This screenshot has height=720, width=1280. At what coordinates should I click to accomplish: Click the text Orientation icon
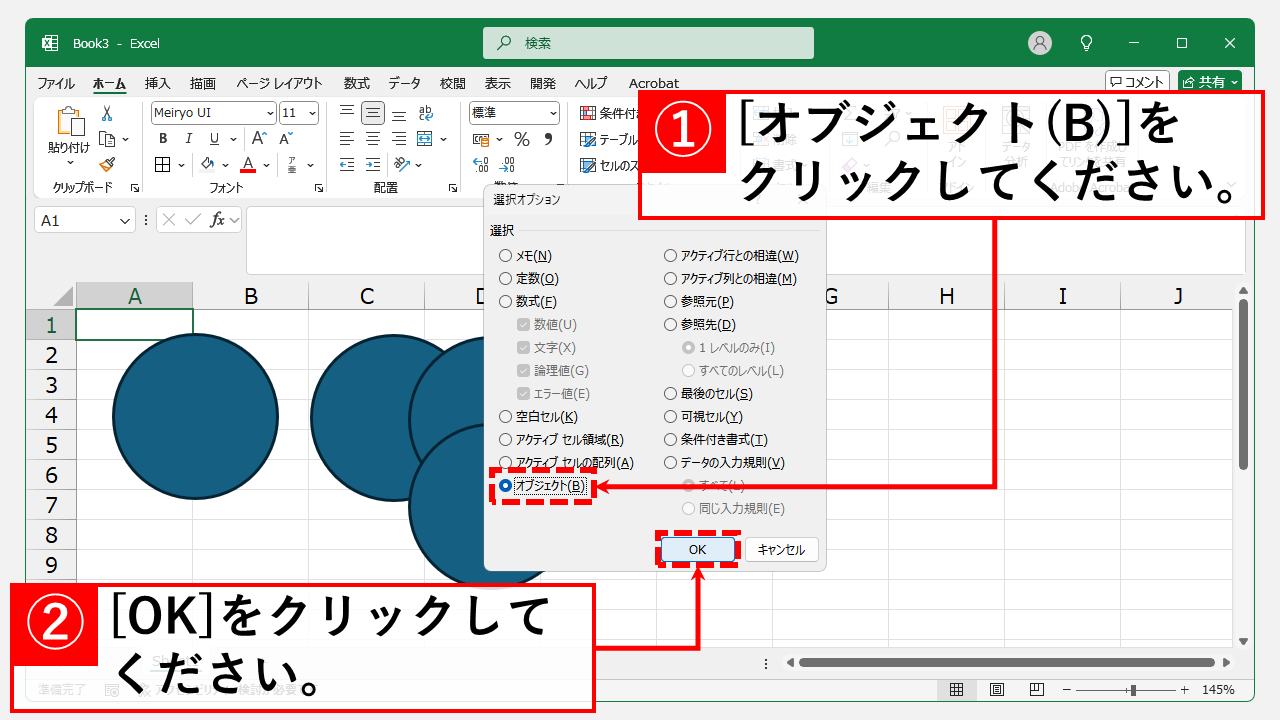(401, 164)
